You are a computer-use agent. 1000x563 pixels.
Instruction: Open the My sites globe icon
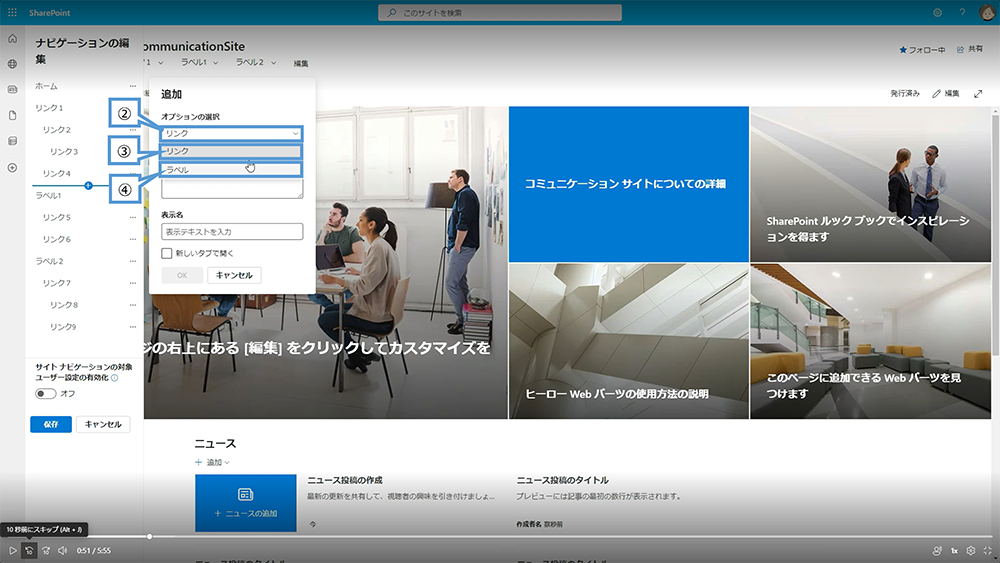(x=12, y=64)
